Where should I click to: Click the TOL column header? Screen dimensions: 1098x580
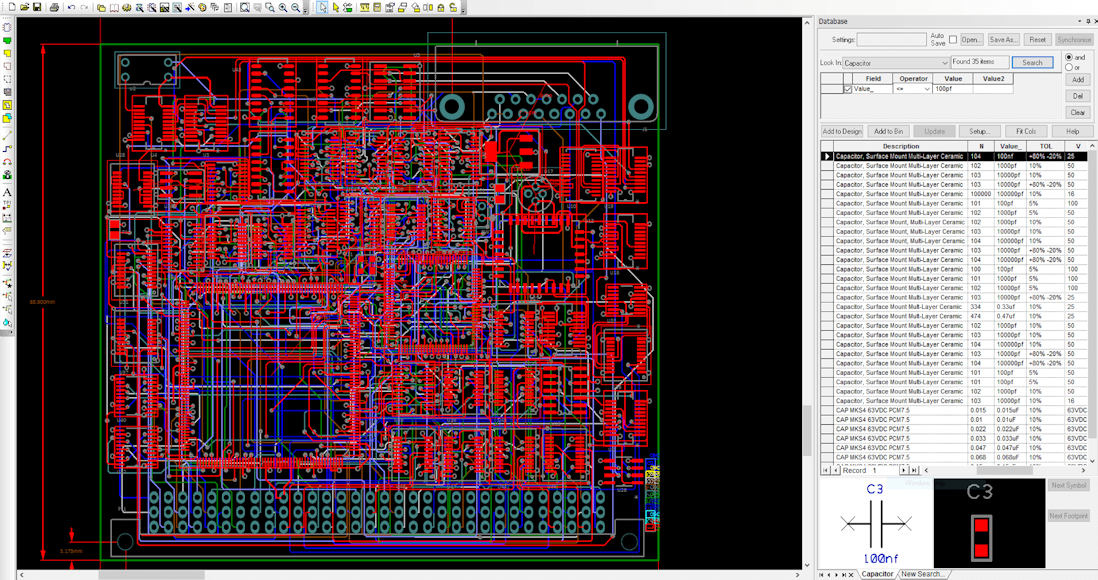pyautogui.click(x=1045, y=146)
